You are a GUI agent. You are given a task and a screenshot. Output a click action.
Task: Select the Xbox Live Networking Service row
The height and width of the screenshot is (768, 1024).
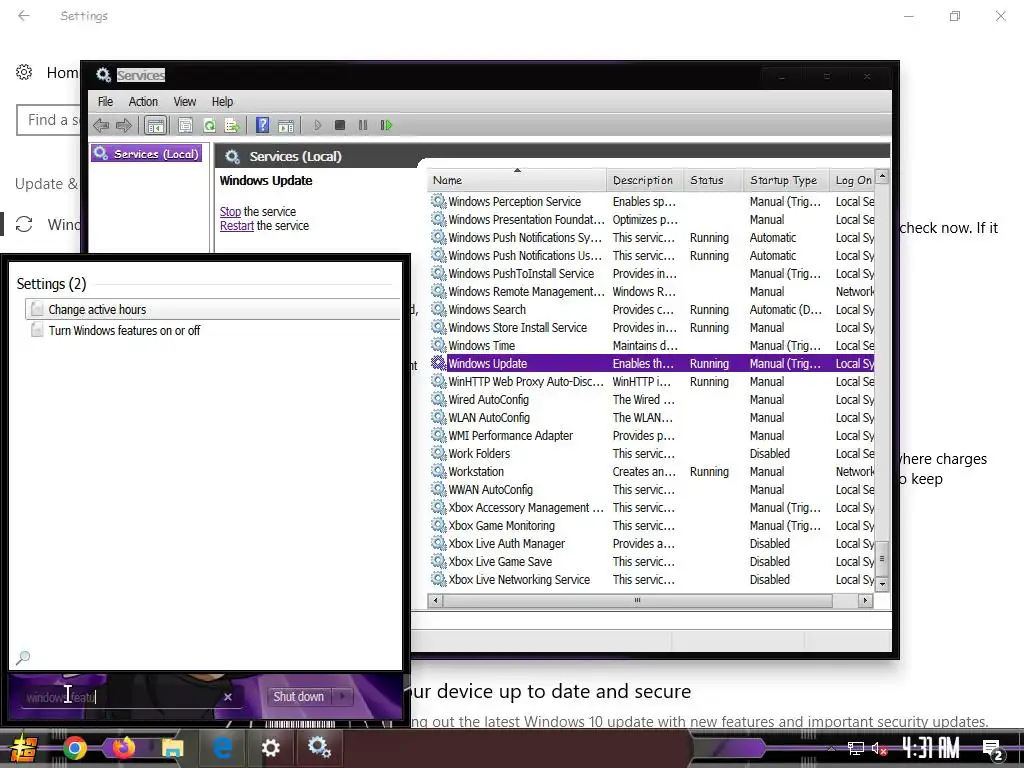pyautogui.click(x=652, y=579)
